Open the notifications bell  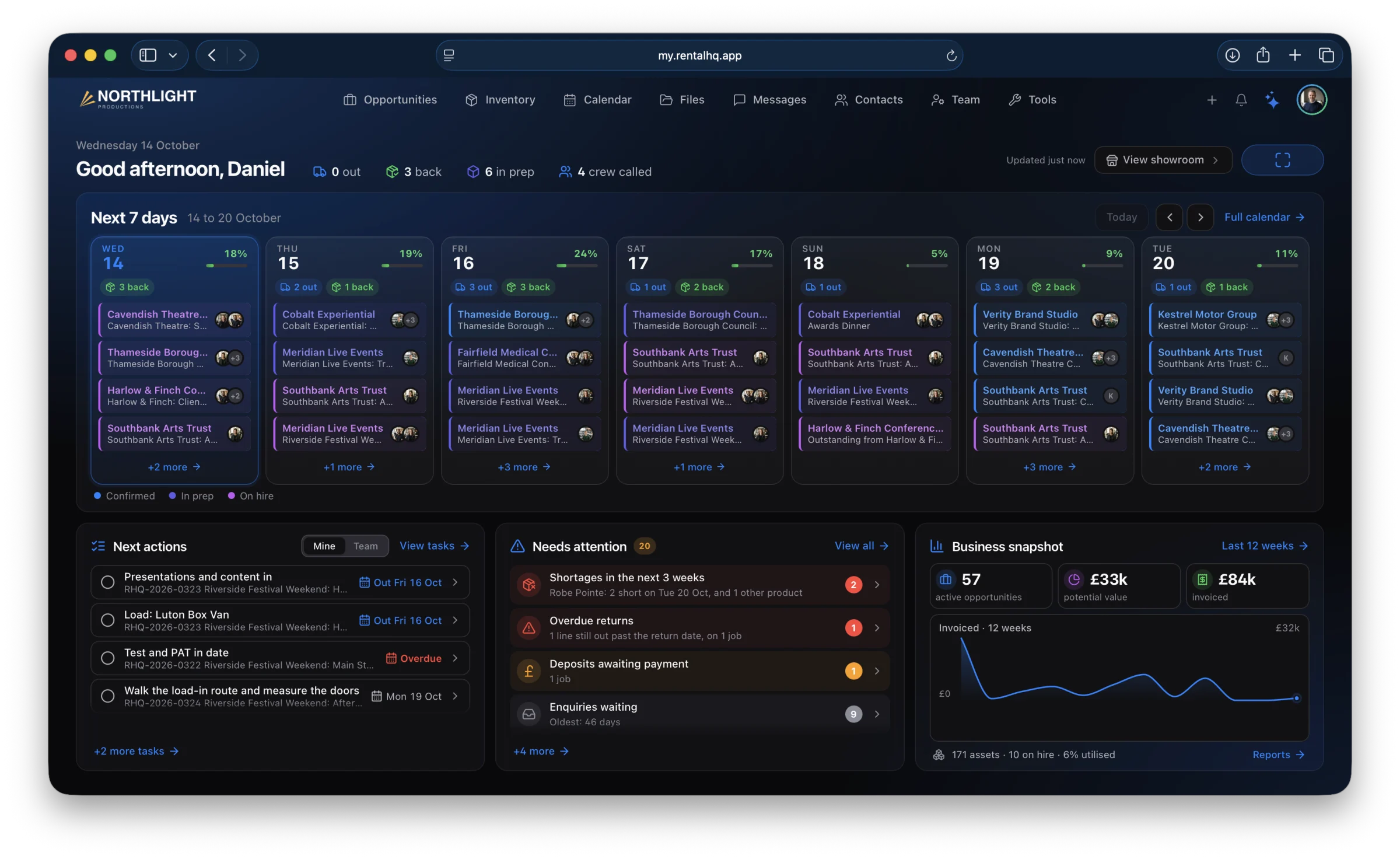(x=1241, y=100)
